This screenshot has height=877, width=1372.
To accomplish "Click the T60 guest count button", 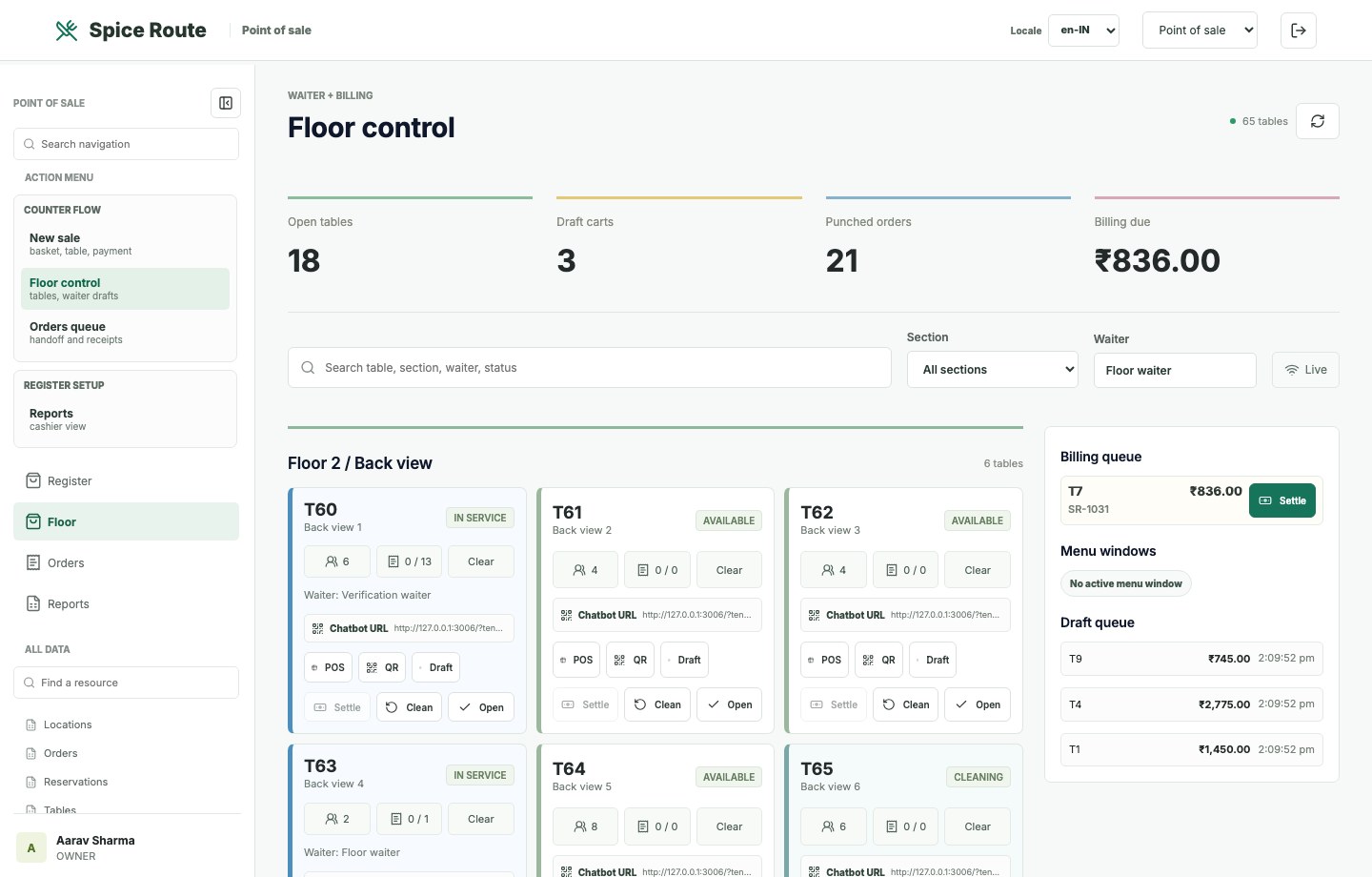I will pos(337,561).
